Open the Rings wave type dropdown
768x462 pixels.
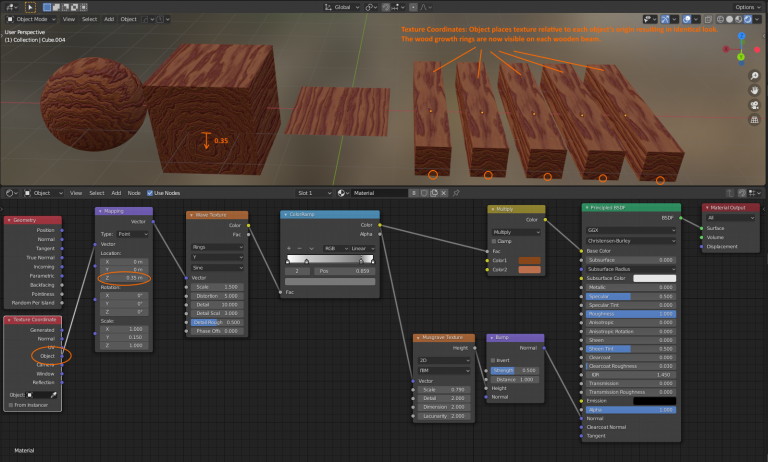click(215, 247)
